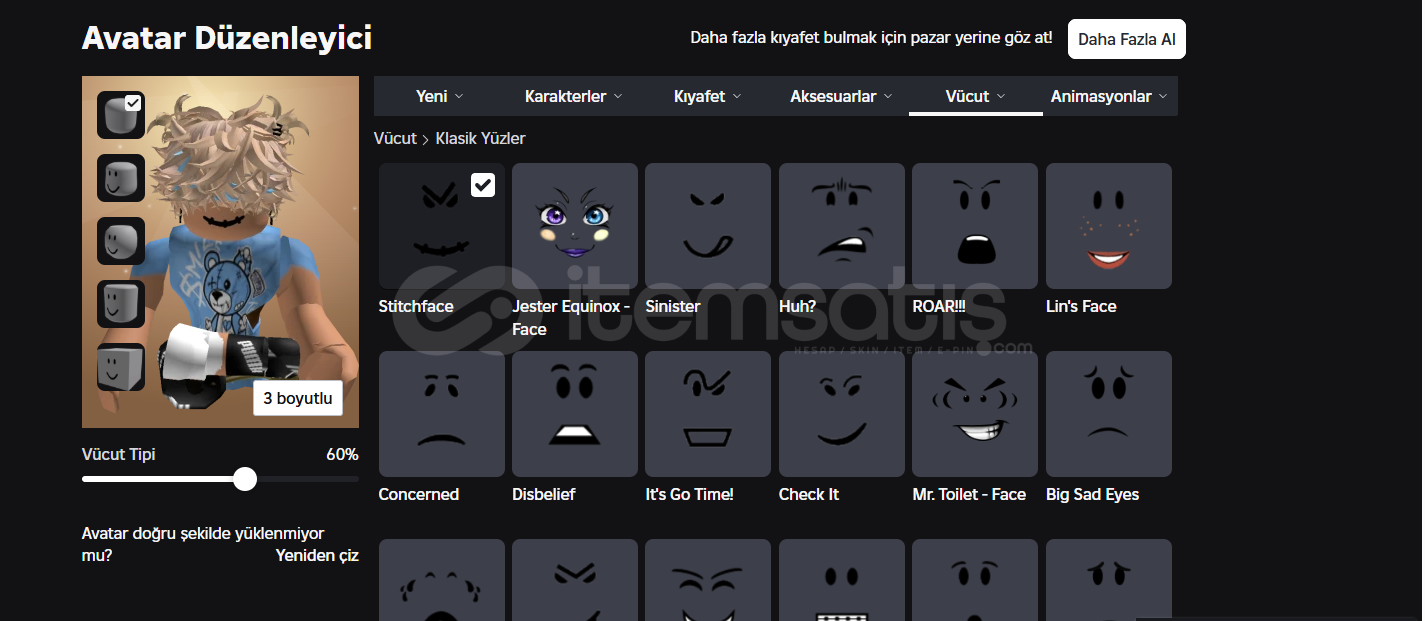This screenshot has width=1425, height=621.
Task: Open the Check It item name link
Action: click(x=809, y=494)
